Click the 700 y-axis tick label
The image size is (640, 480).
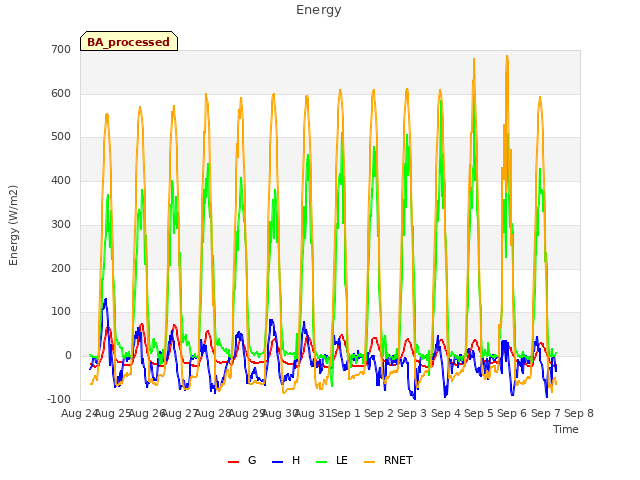click(x=61, y=49)
